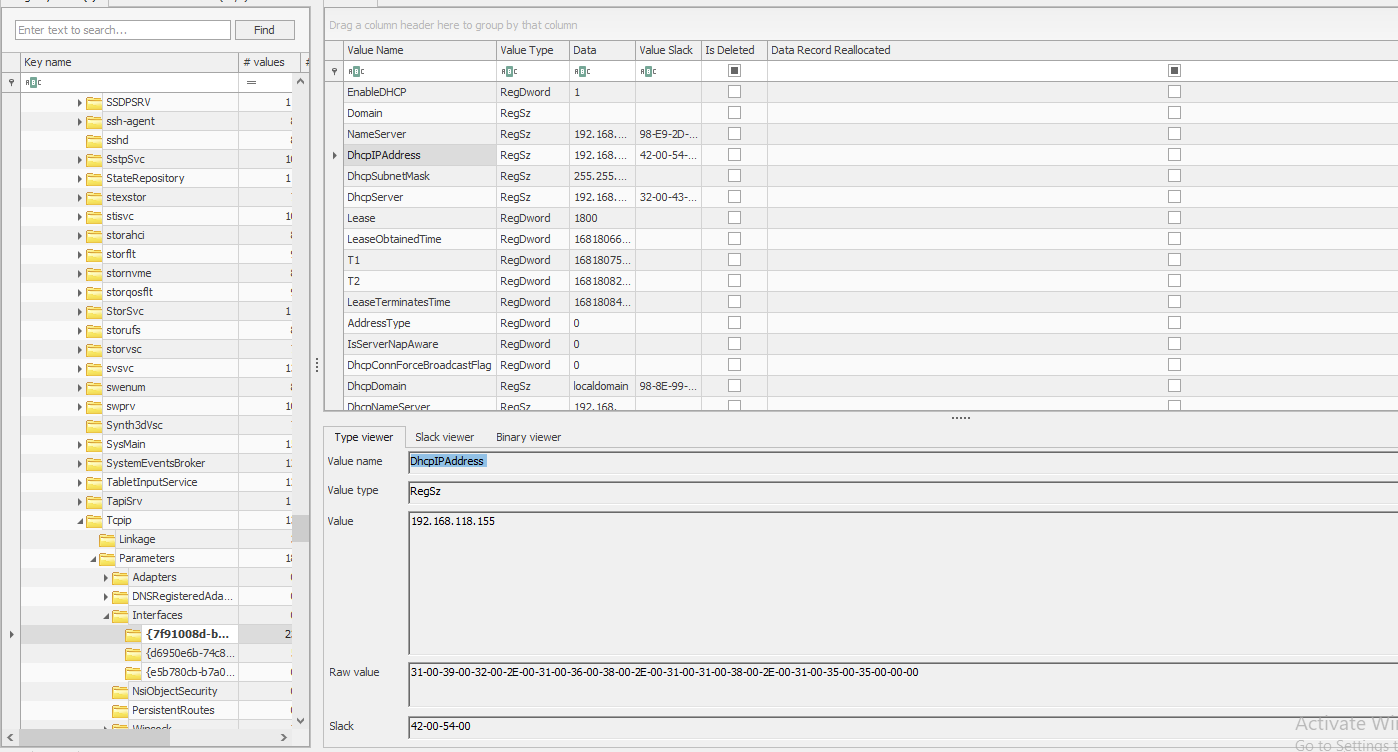Check Is Deleted for NameServer row

[734, 134]
